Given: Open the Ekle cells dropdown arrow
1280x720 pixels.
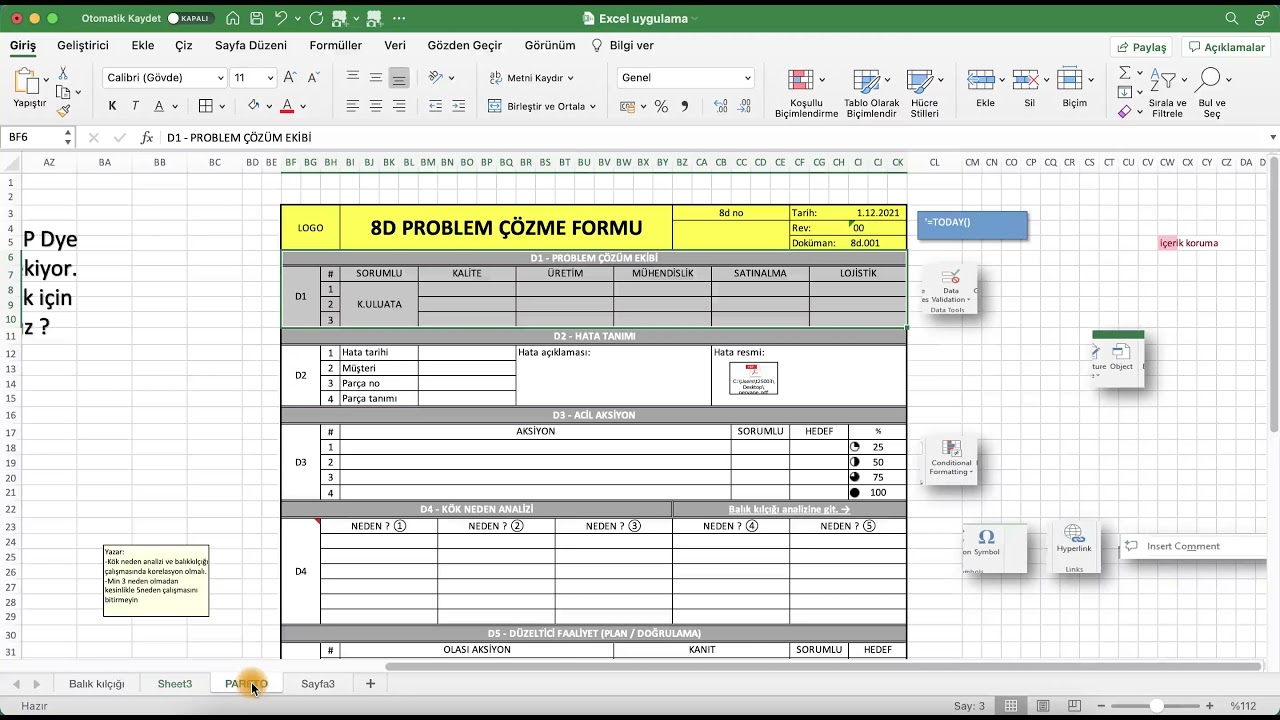Looking at the screenshot, I should point(1001,80).
